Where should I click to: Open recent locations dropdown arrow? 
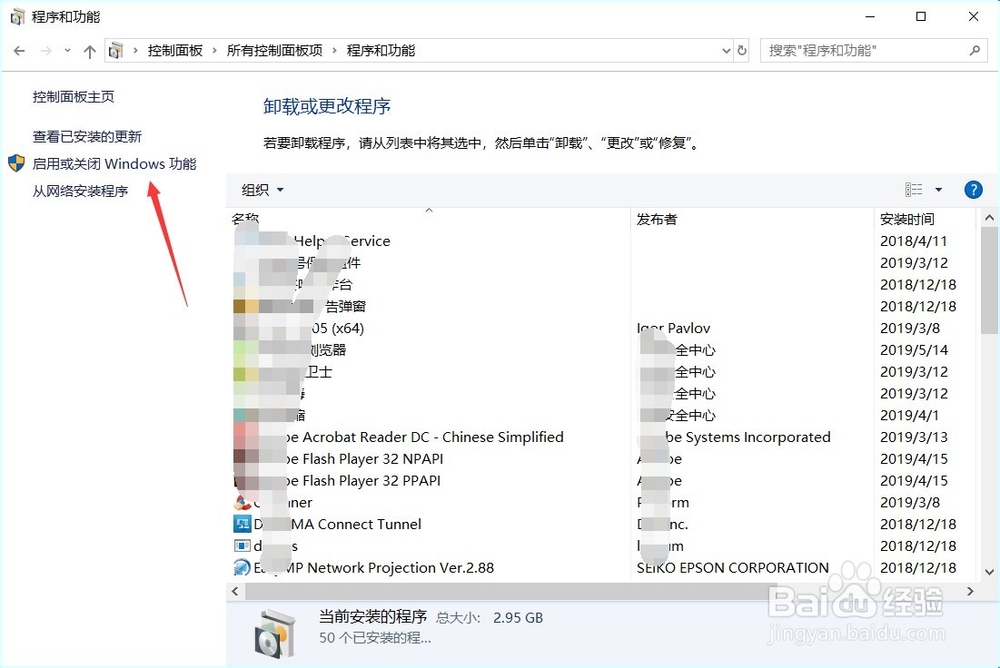(x=68, y=50)
